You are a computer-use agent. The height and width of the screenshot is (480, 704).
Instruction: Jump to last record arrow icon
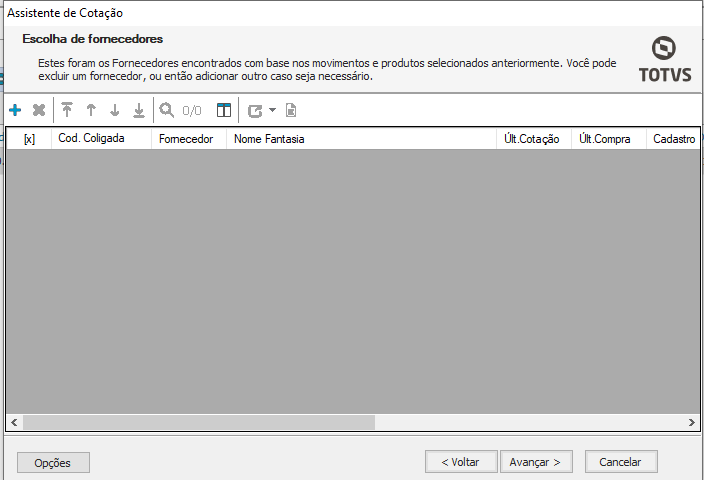coord(139,110)
